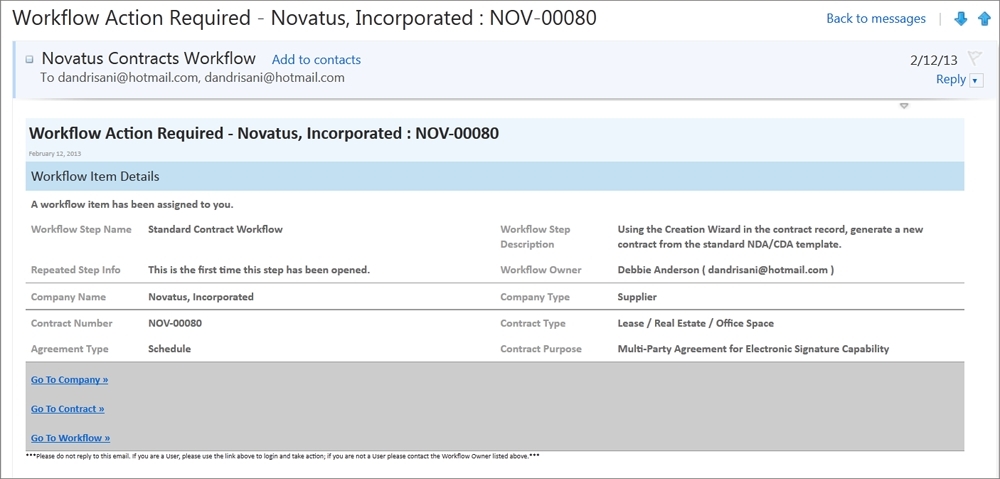Click the Workflow Owner Debbie Anderson email text
The width and height of the screenshot is (1000, 479).
(726, 270)
